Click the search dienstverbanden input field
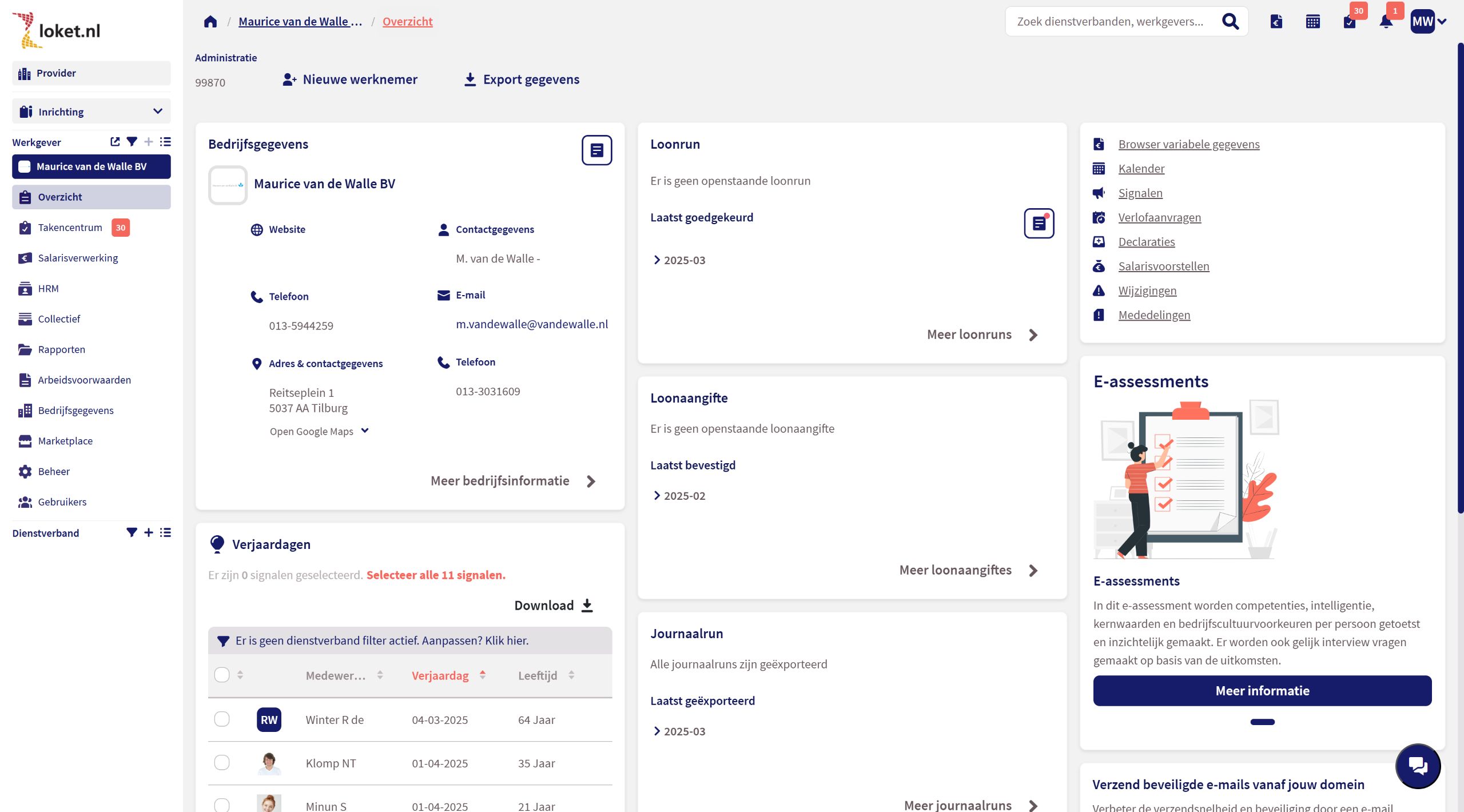The width and height of the screenshot is (1464, 812). pyautogui.click(x=1109, y=22)
